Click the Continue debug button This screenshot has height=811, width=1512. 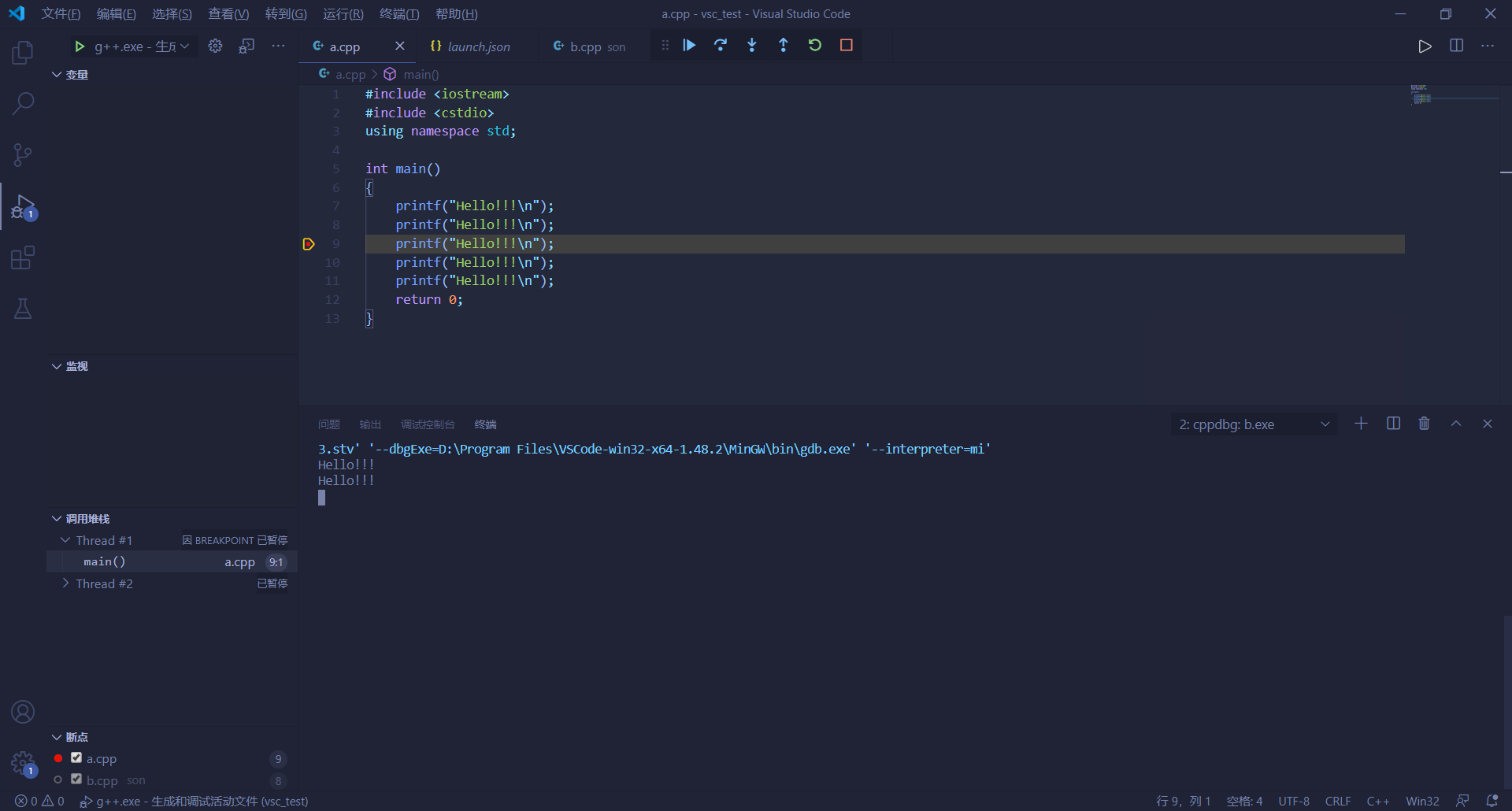coord(689,45)
